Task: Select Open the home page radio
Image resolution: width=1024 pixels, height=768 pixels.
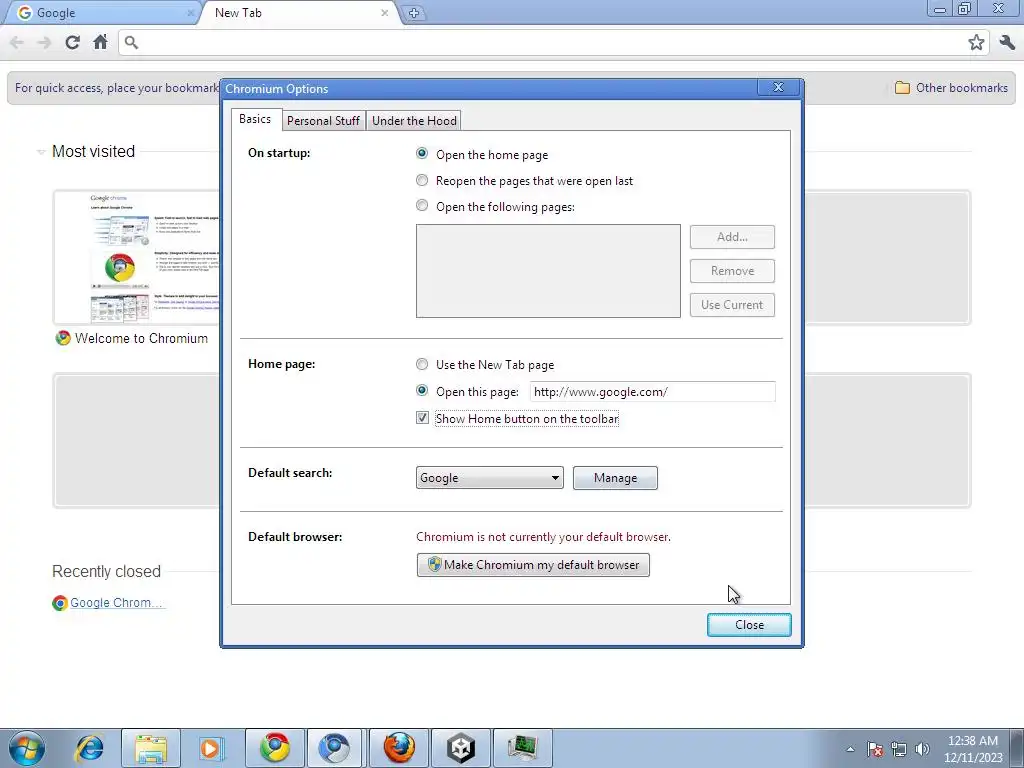Action: [422, 153]
